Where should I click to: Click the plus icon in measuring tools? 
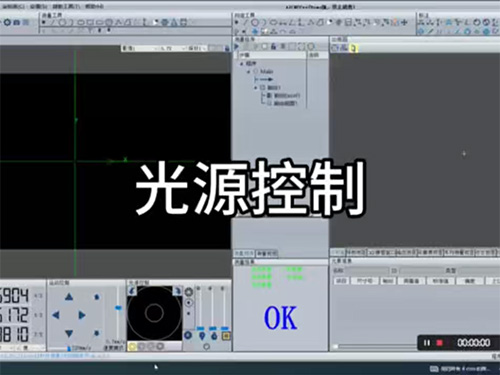click(x=405, y=22)
